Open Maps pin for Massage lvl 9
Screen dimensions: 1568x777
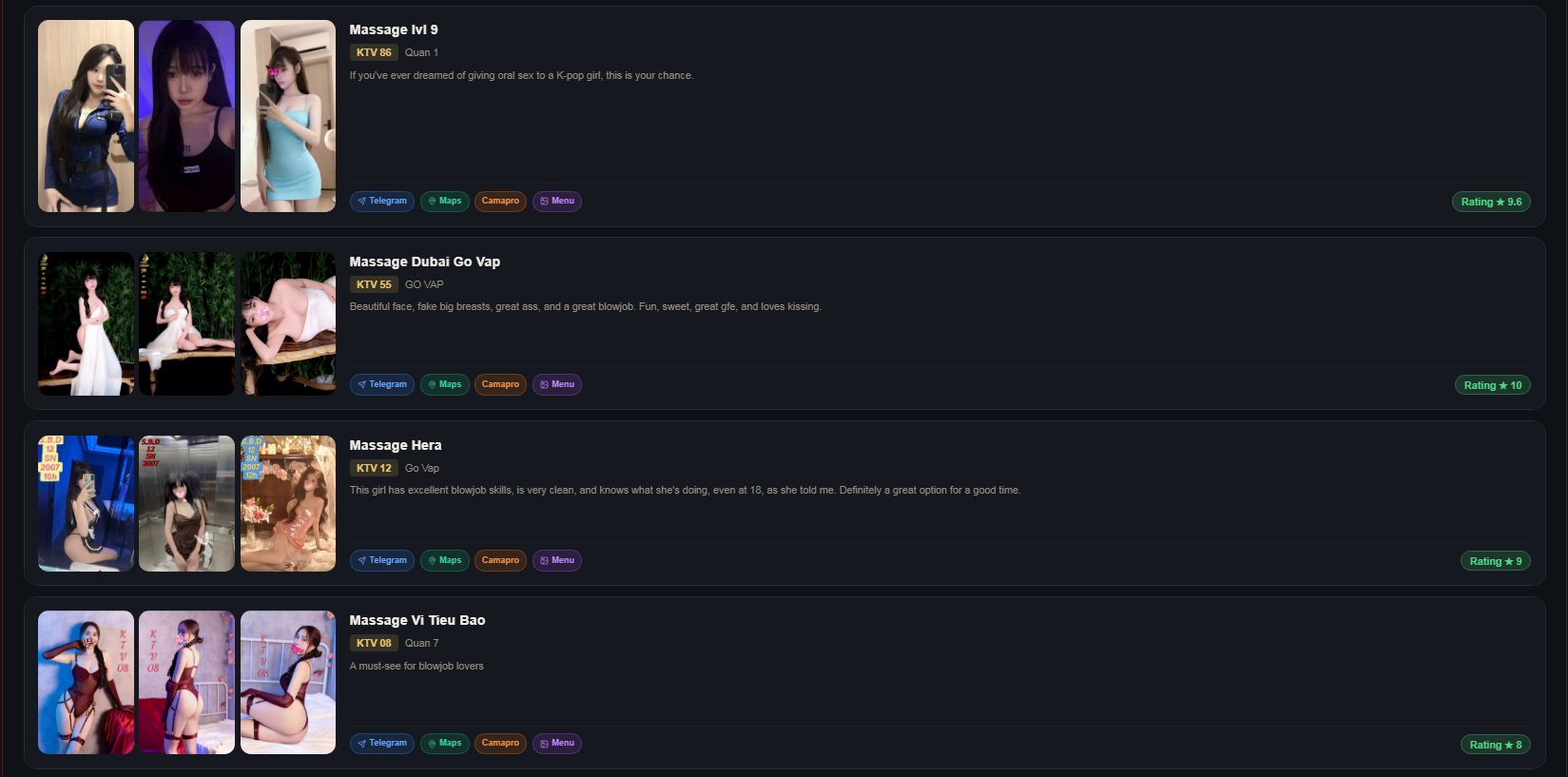click(x=445, y=202)
